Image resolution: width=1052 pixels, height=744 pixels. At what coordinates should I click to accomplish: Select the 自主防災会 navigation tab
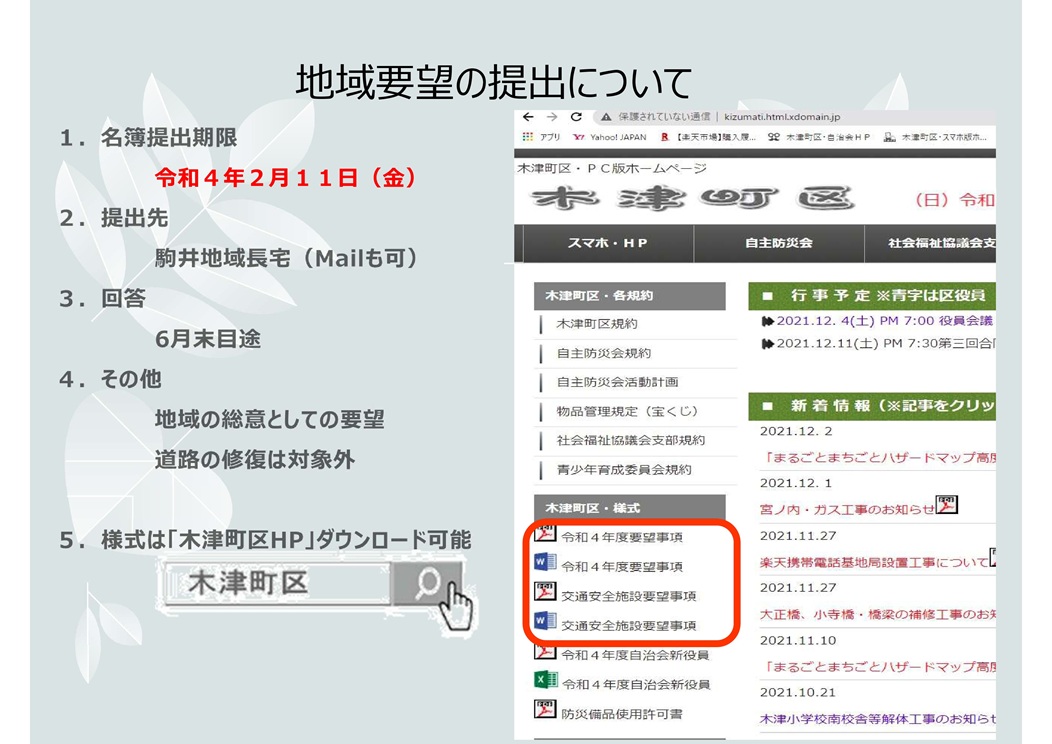click(778, 243)
